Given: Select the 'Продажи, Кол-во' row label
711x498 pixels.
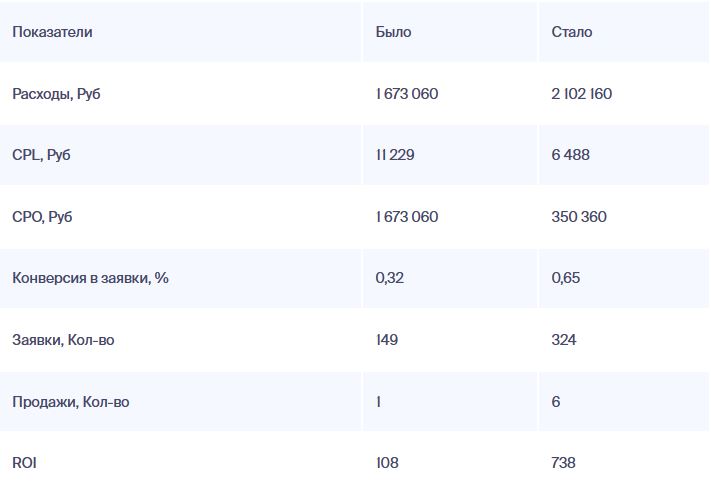Looking at the screenshot, I should click(70, 402).
